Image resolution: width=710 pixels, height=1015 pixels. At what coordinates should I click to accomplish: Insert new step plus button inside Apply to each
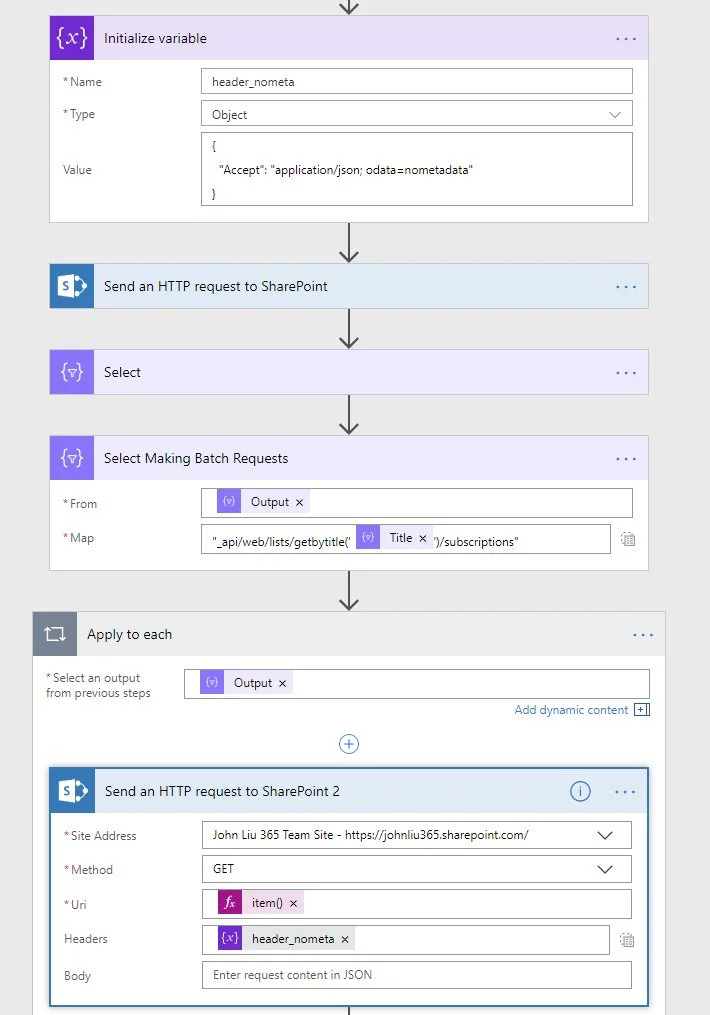(349, 744)
